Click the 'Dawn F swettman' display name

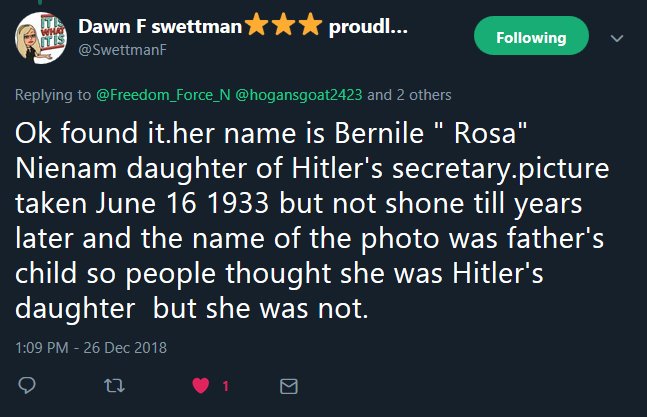click(159, 28)
